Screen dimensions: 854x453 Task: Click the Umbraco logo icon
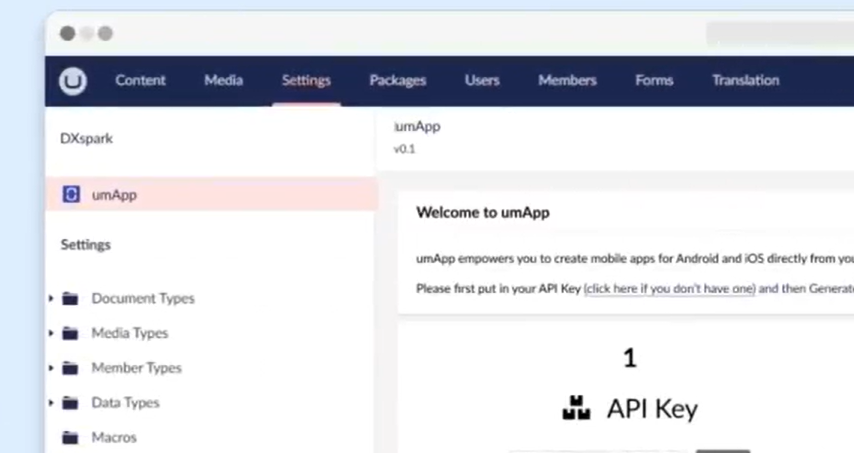(x=73, y=81)
